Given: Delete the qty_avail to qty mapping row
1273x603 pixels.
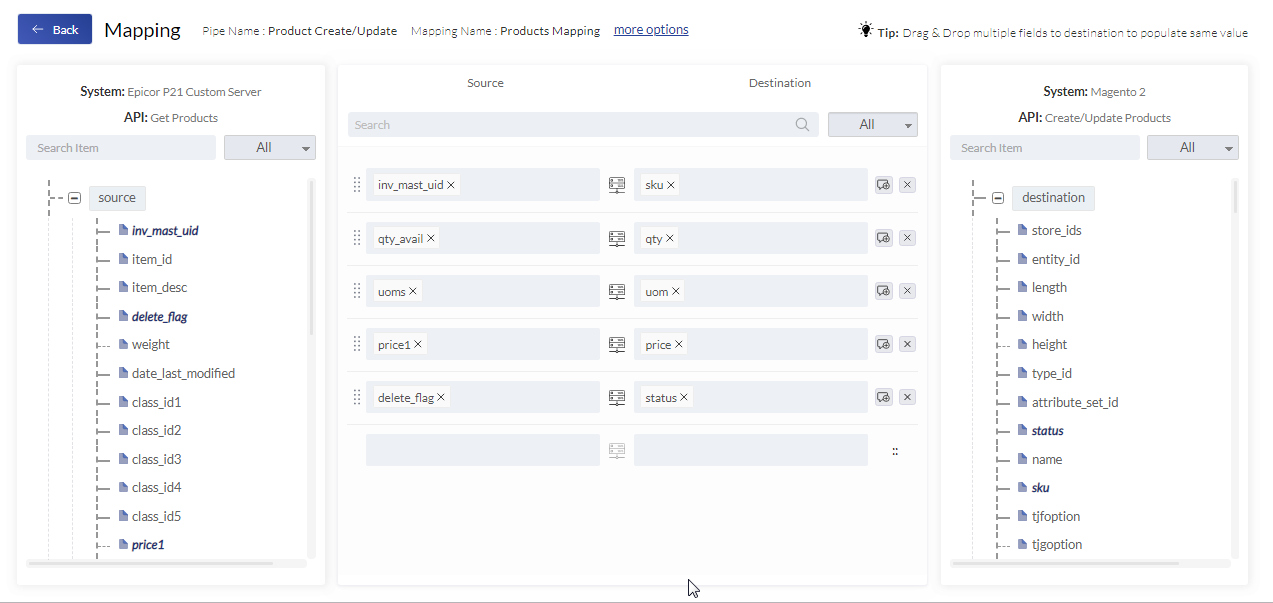Looking at the screenshot, I should 907,238.
